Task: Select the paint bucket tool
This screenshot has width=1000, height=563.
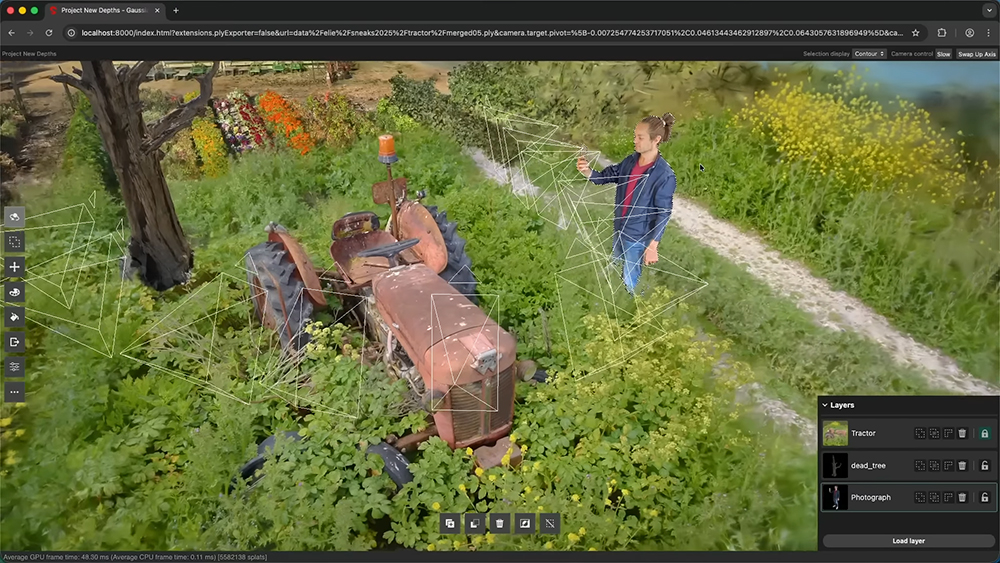Action: point(15,317)
